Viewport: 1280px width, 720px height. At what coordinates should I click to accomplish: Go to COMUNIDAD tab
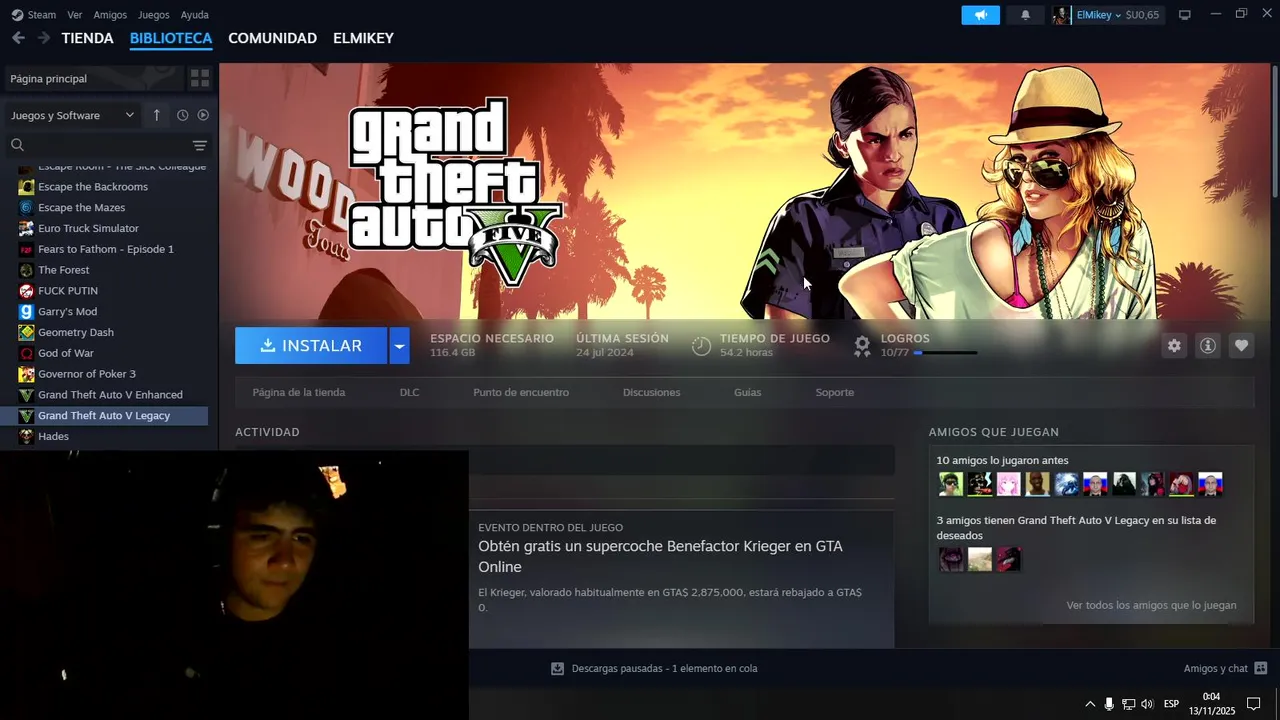(x=272, y=38)
